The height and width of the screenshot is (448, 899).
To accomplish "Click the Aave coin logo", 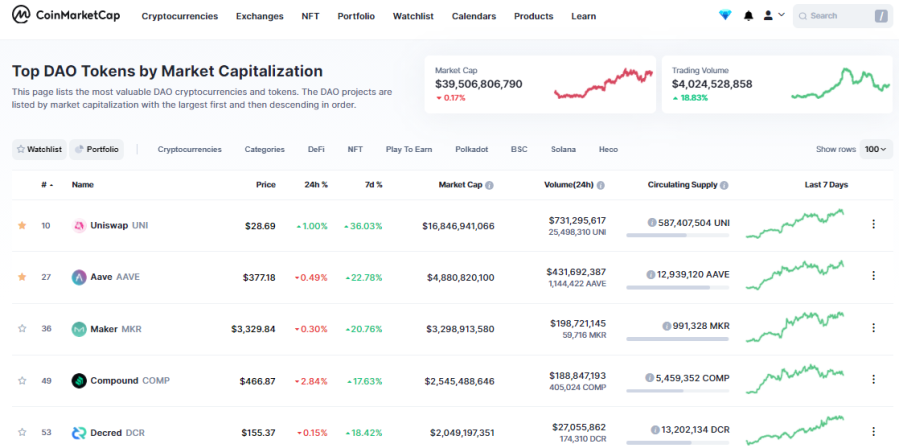I will (x=79, y=277).
